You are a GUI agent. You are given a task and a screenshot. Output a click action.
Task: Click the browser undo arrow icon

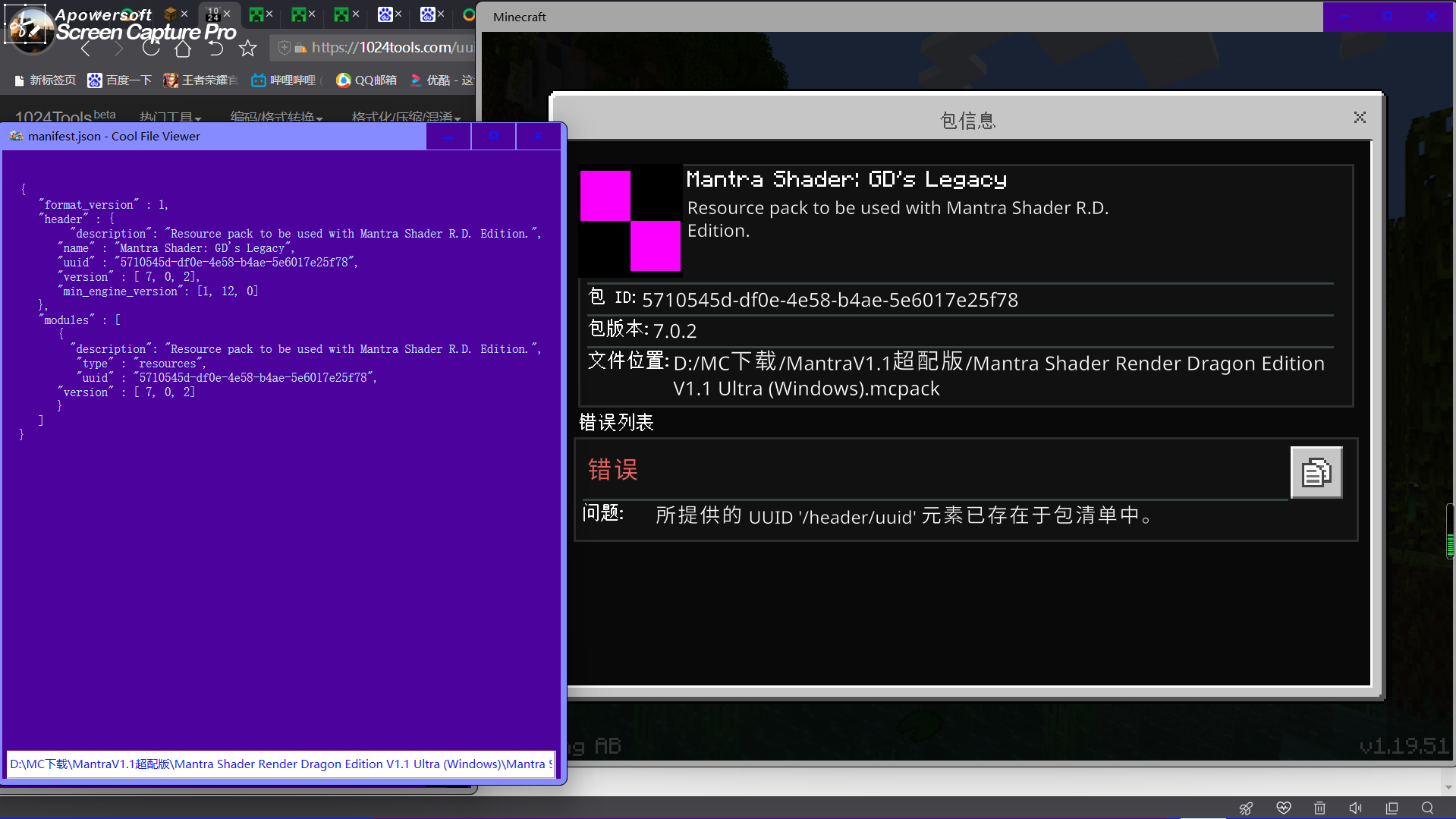point(215,49)
